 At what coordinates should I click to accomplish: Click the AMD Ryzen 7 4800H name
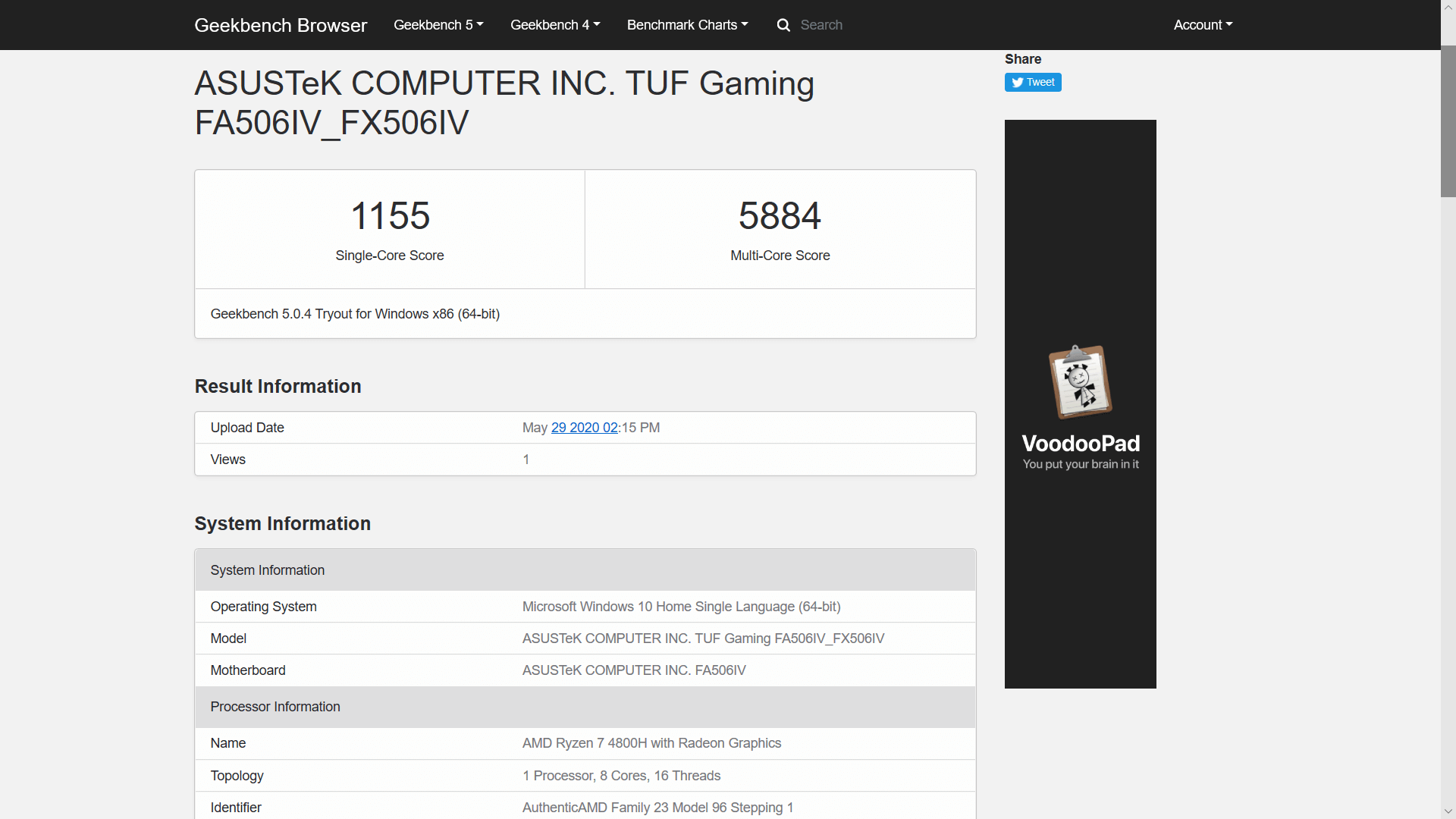[651, 743]
